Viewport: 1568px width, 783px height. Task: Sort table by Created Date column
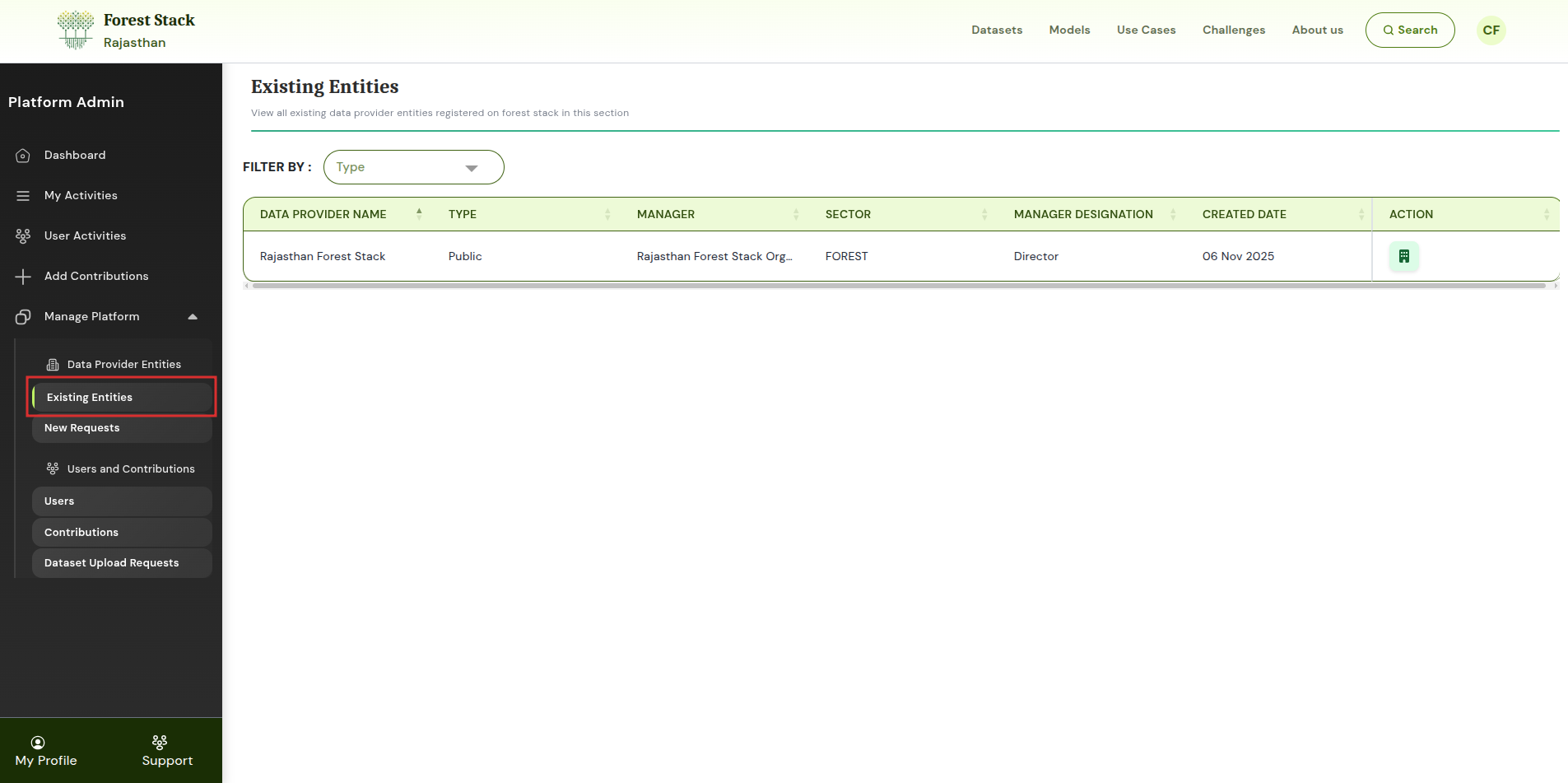point(1361,214)
